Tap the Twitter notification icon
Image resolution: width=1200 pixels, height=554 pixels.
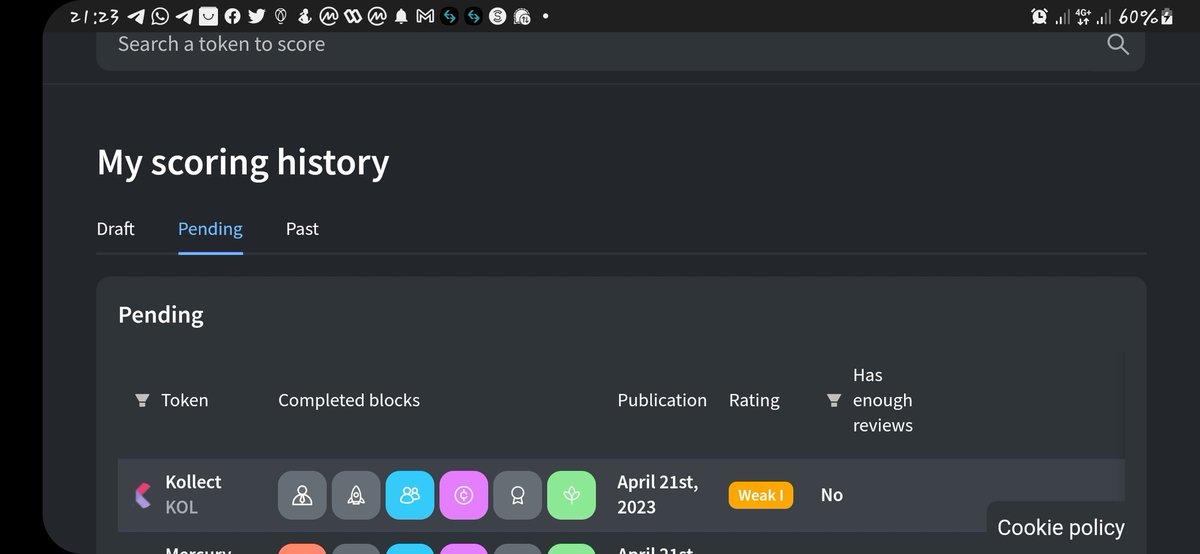point(257,16)
